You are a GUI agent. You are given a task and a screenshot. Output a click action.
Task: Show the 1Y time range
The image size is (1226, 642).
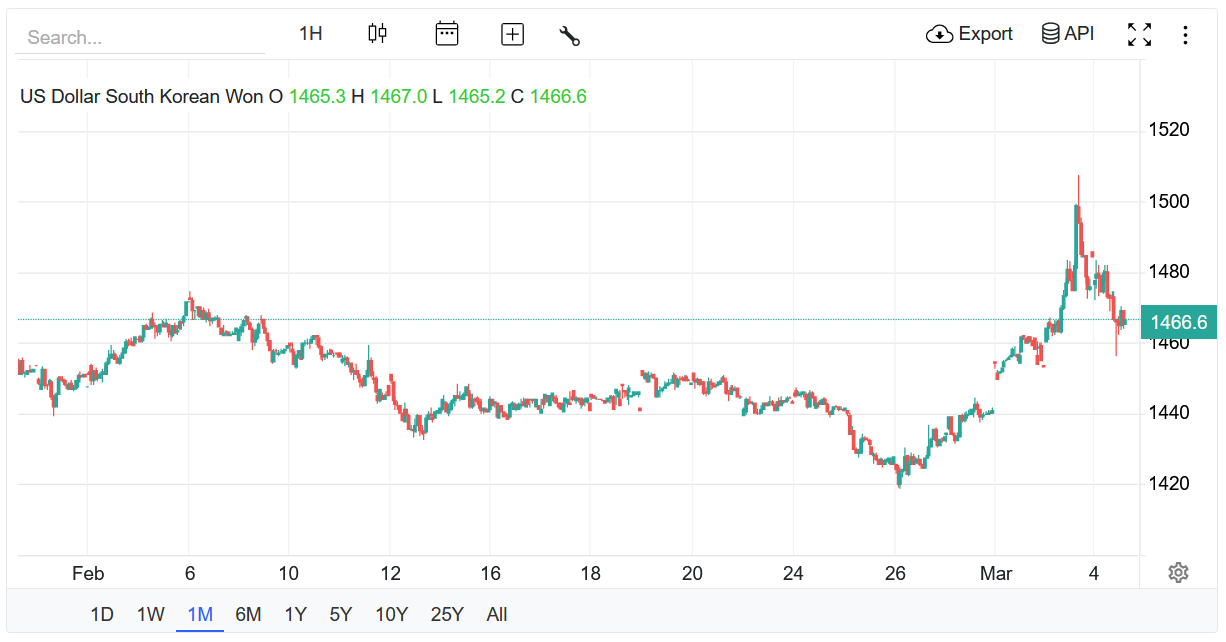coord(295,614)
